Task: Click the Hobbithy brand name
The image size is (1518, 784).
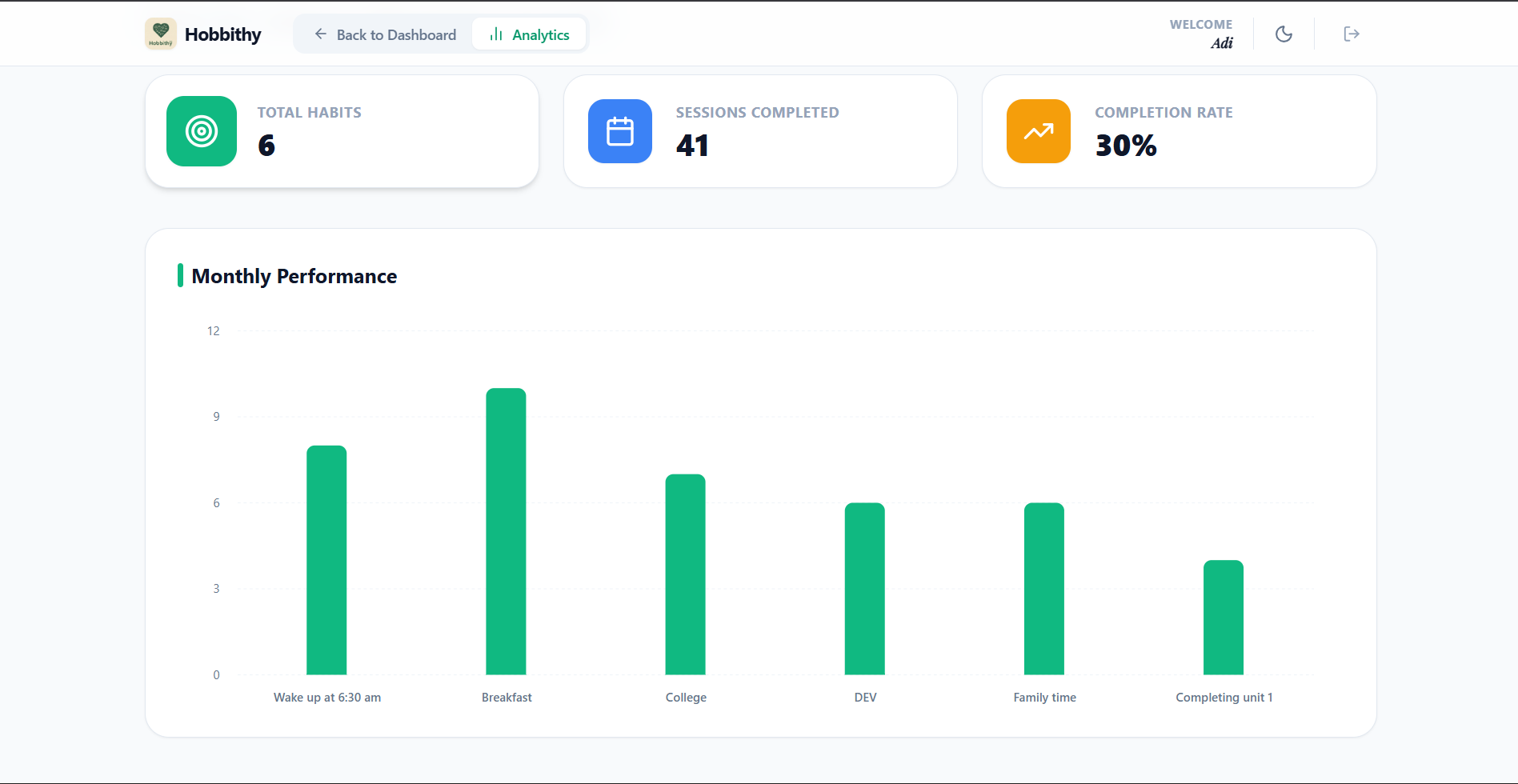Action: coord(223,34)
